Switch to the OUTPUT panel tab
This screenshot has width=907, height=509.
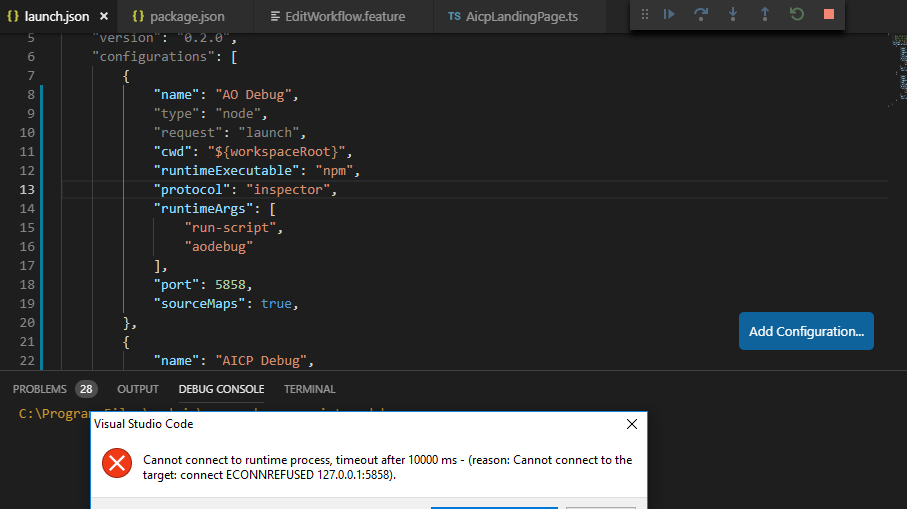coord(138,389)
